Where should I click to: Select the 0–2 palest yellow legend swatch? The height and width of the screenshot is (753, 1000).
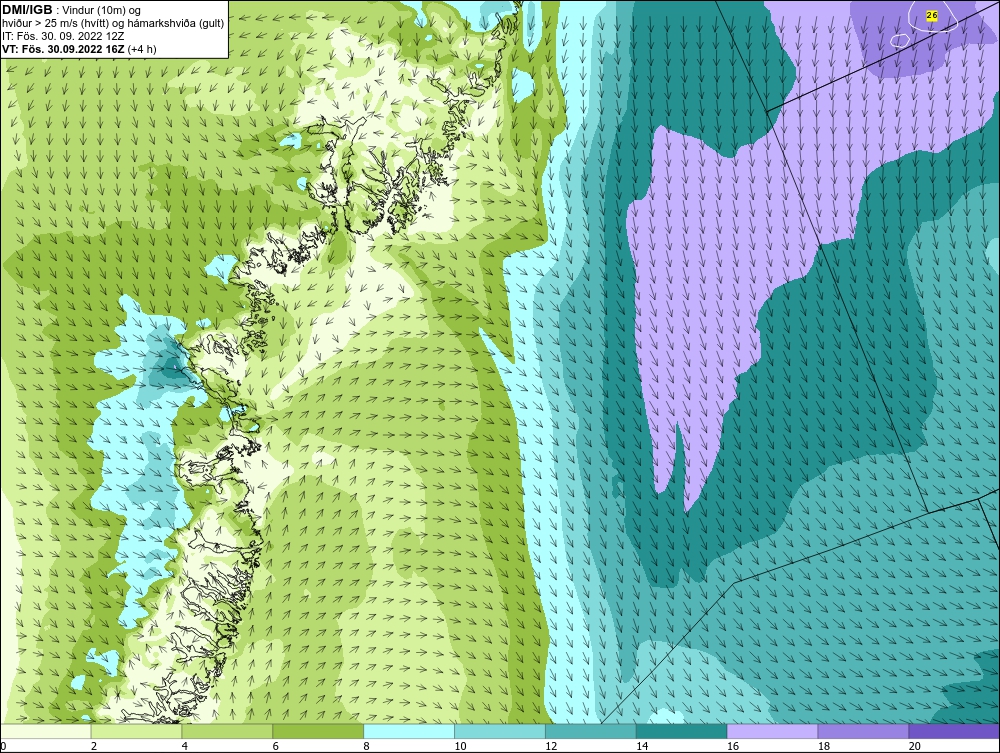pyautogui.click(x=46, y=731)
